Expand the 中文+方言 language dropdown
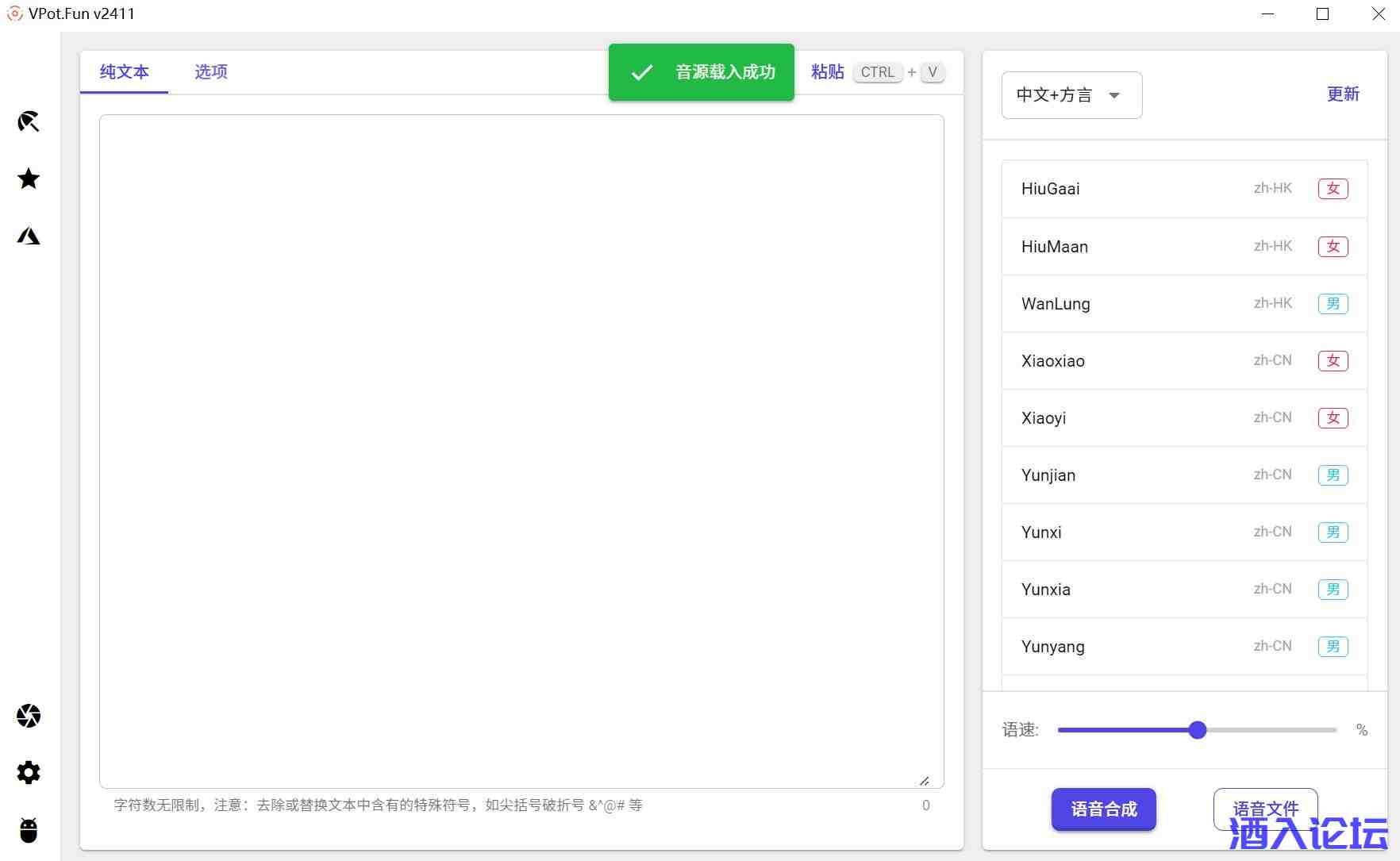The width and height of the screenshot is (1400, 861). pyautogui.click(x=1071, y=95)
